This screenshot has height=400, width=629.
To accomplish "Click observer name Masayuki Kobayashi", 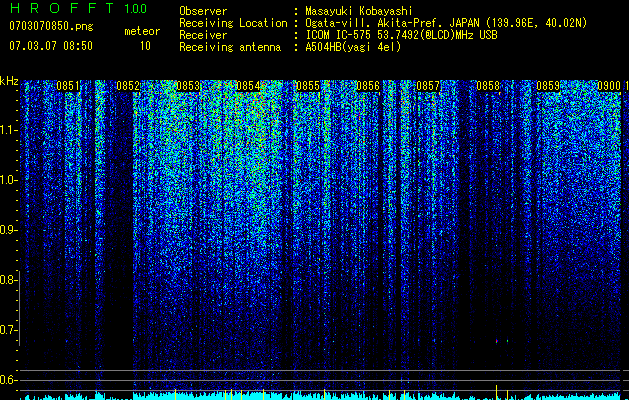I will (x=359, y=11).
